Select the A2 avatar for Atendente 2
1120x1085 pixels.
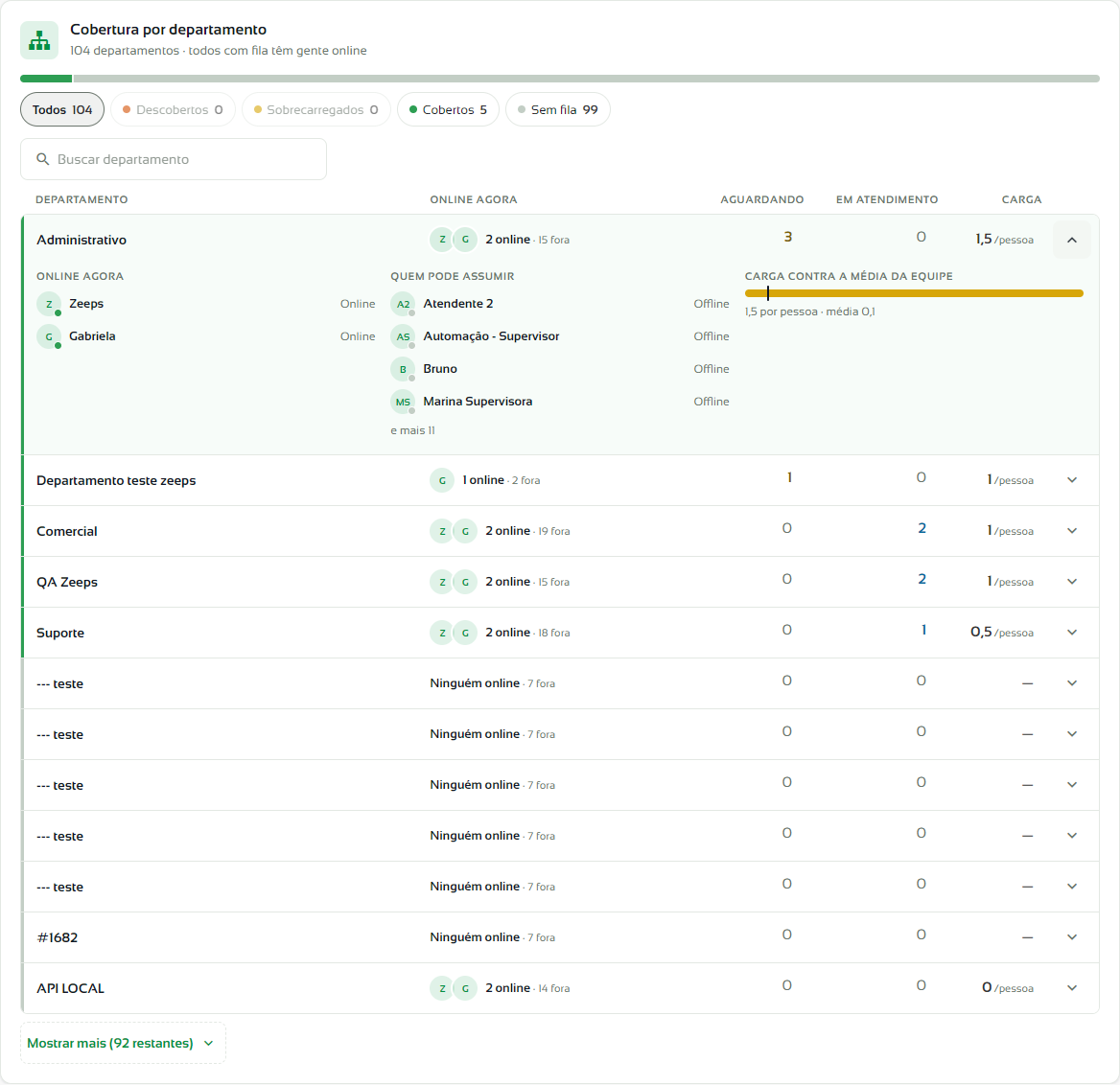coord(403,304)
